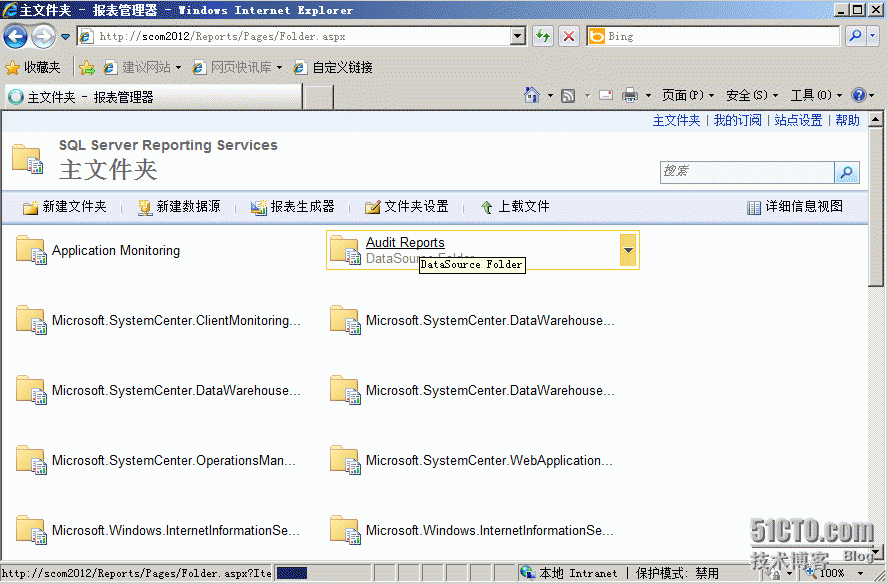Select the 主文件夹 - 报表管理器 browser tab

point(153,97)
